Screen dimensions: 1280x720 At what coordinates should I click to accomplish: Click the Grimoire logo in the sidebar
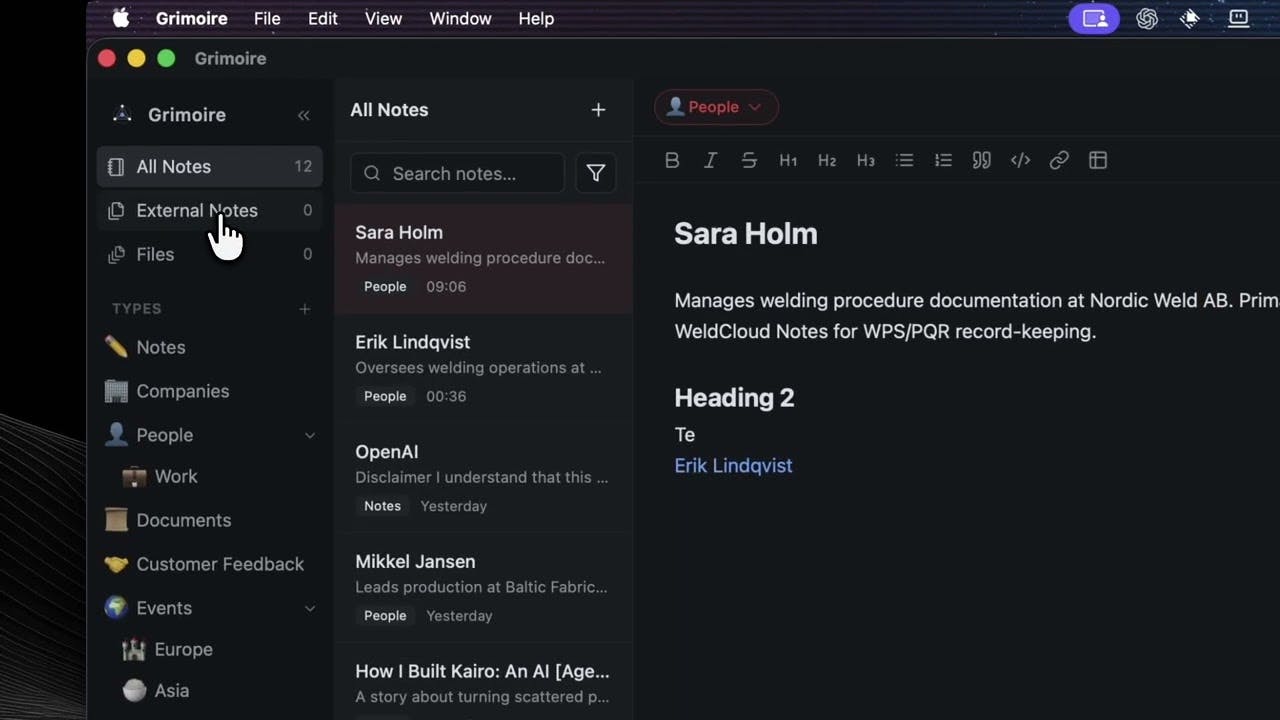click(122, 114)
